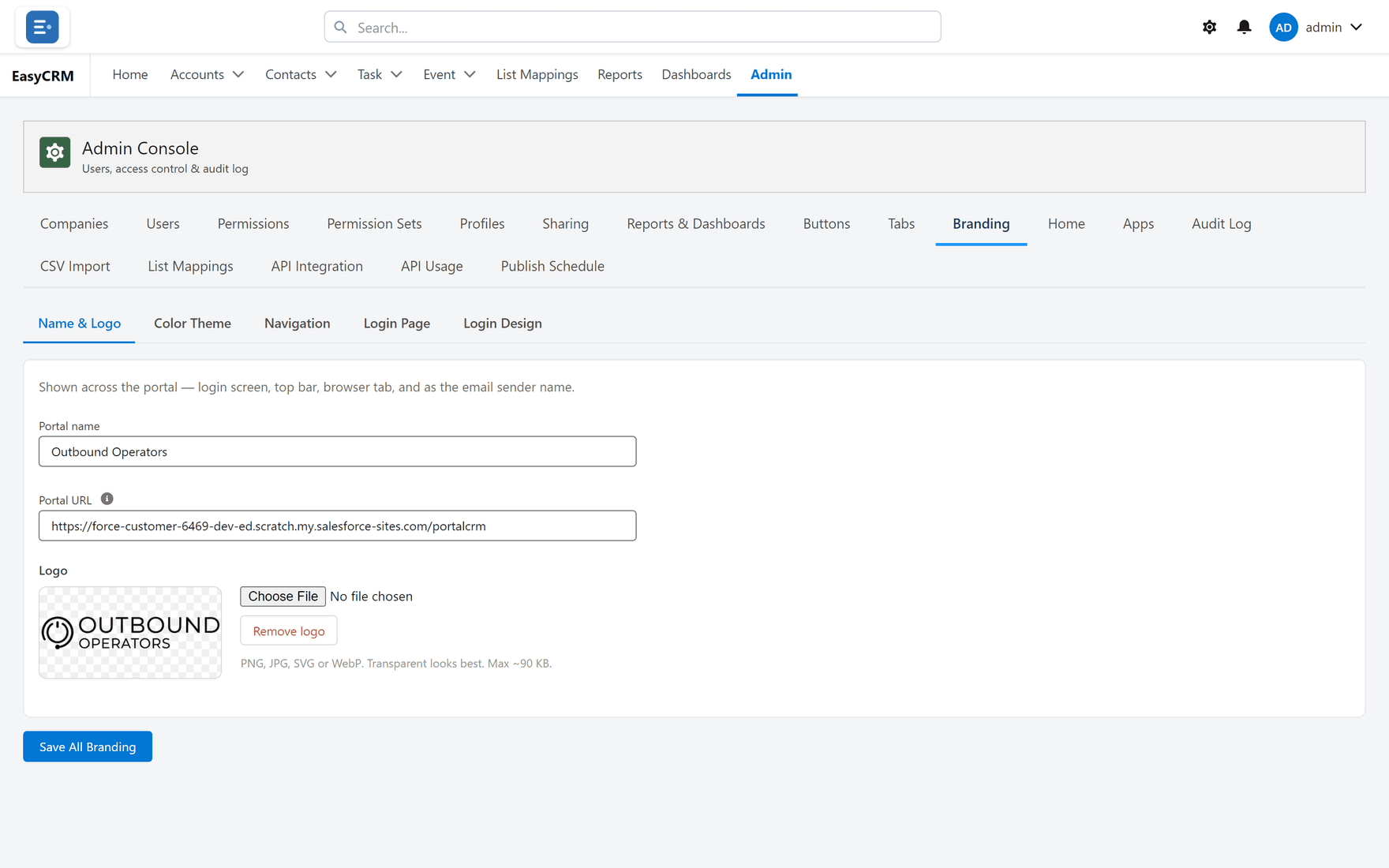Click the Outbound Operators logo preview
Screen dimensions: 1389x868
pos(130,632)
